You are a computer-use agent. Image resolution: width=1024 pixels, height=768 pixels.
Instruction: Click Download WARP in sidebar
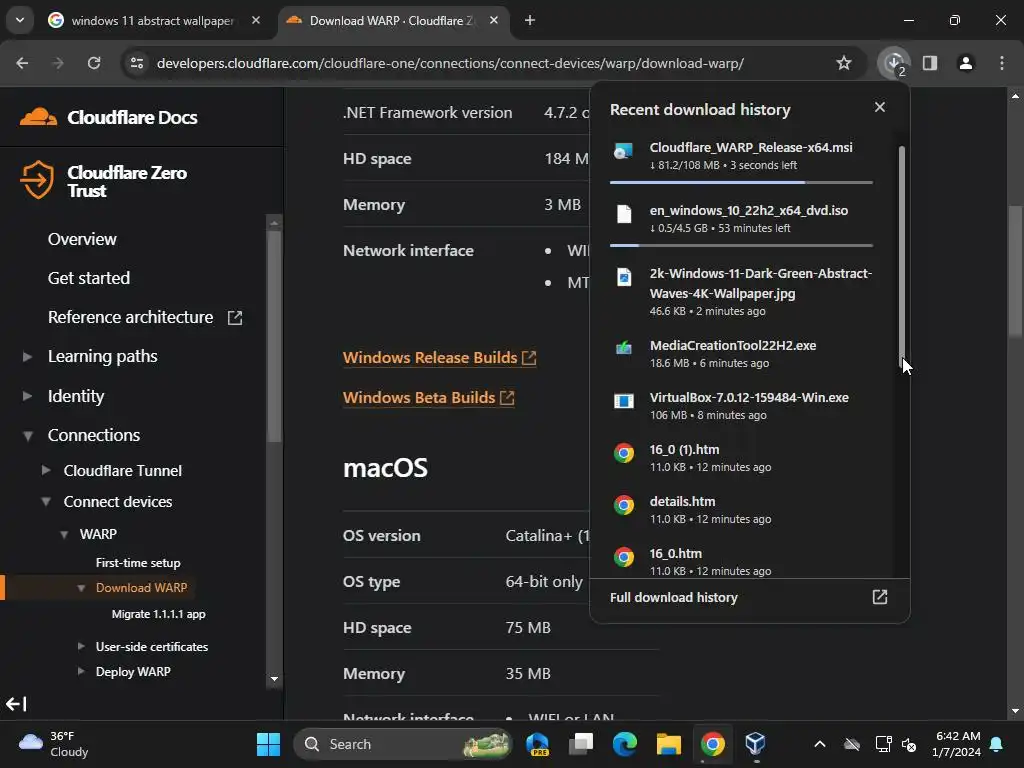[x=142, y=588]
